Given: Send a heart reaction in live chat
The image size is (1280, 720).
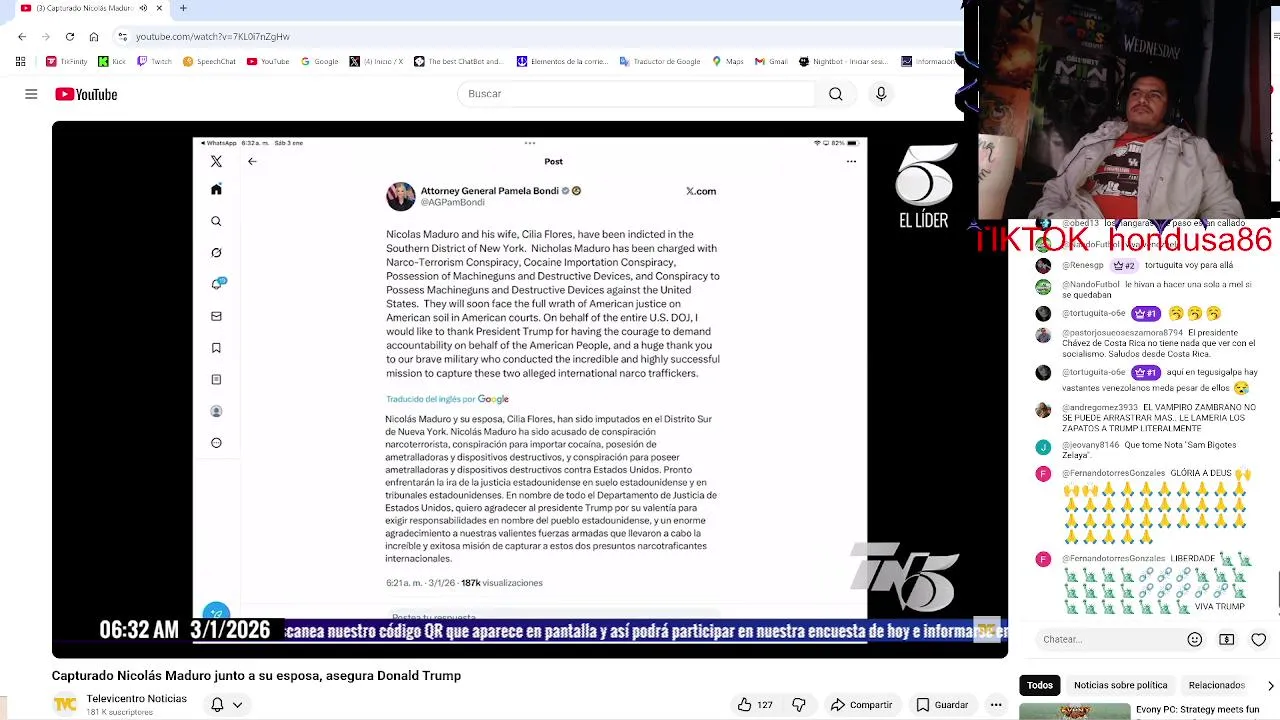Looking at the screenshot, I should tap(1259, 639).
